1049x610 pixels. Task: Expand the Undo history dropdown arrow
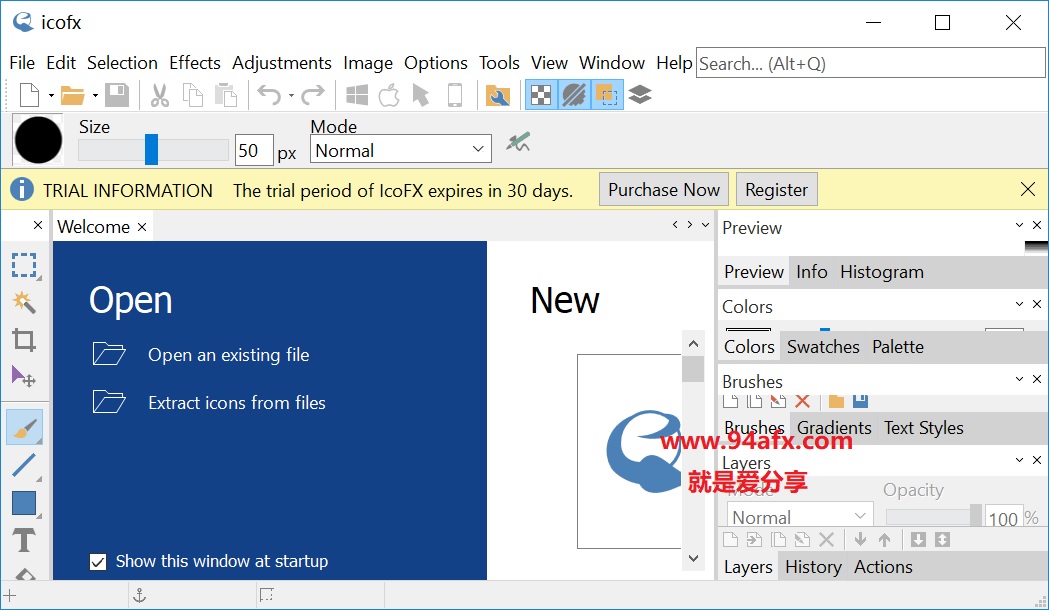click(292, 96)
